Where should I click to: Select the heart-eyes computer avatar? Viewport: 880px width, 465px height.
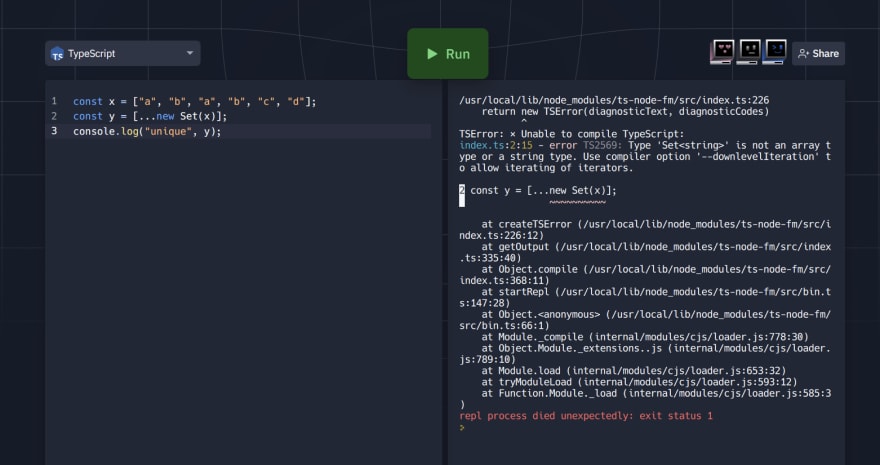722,52
